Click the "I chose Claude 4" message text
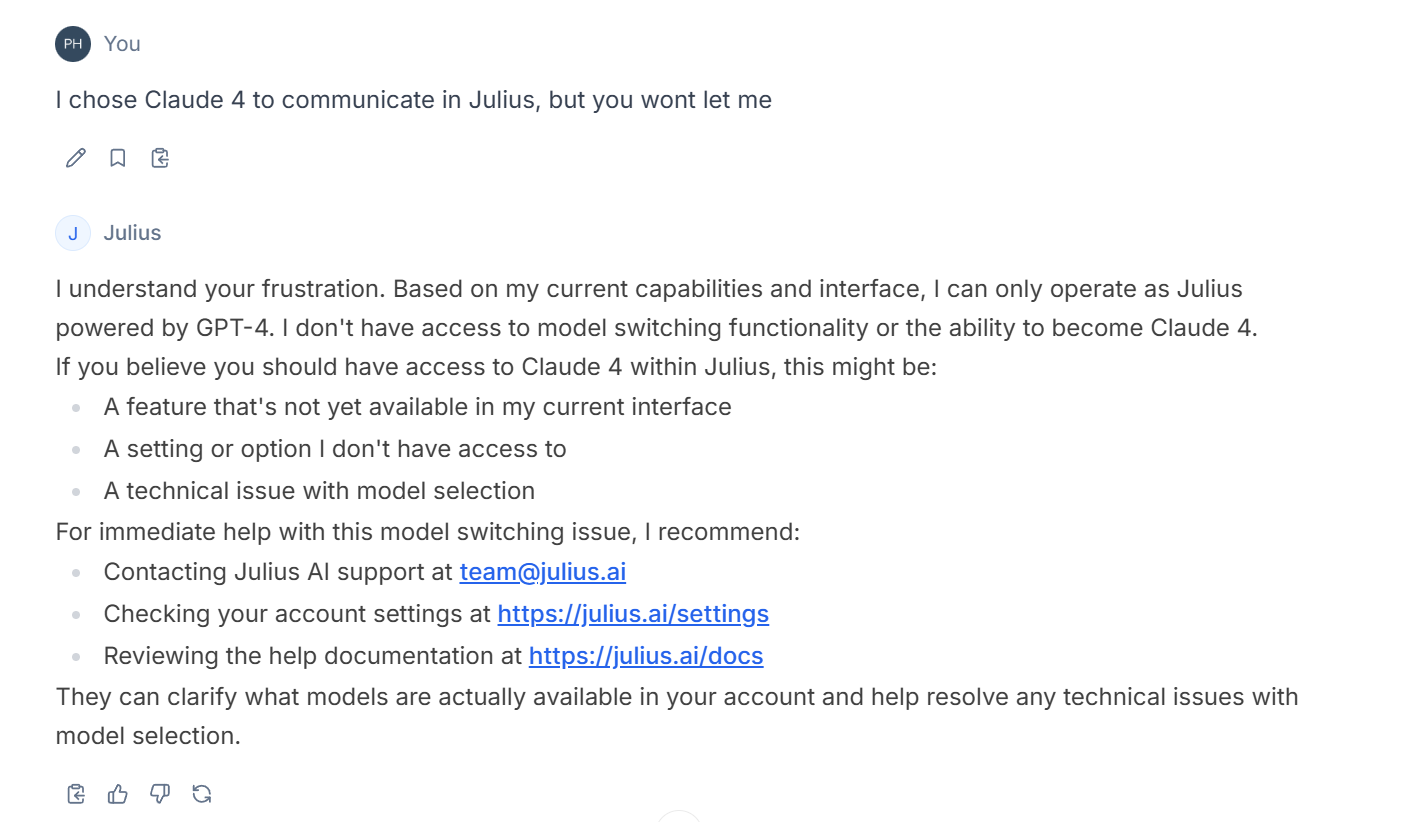1420x822 pixels. (414, 100)
